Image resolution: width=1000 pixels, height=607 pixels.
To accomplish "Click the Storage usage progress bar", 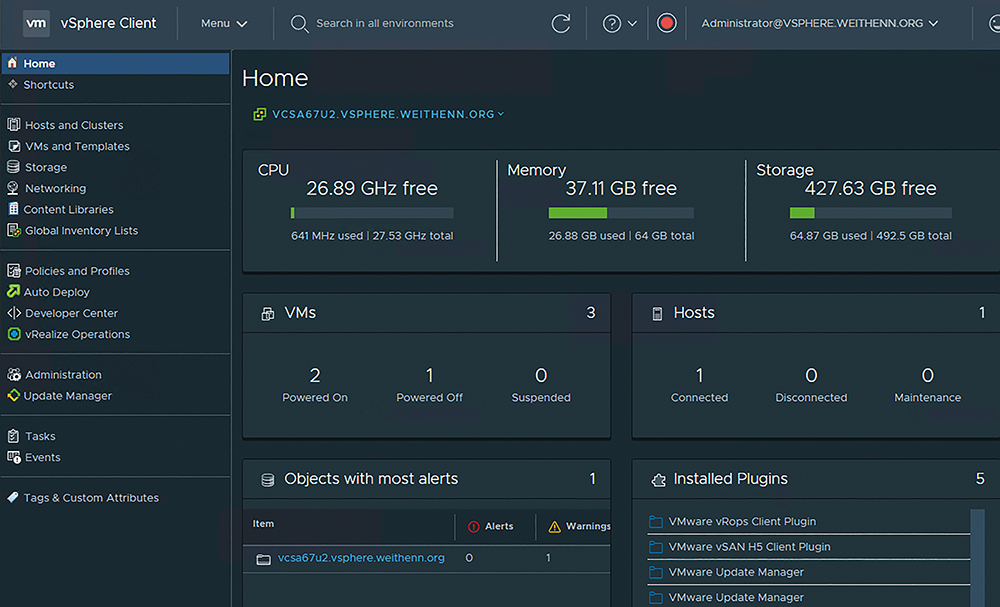I will (x=871, y=213).
